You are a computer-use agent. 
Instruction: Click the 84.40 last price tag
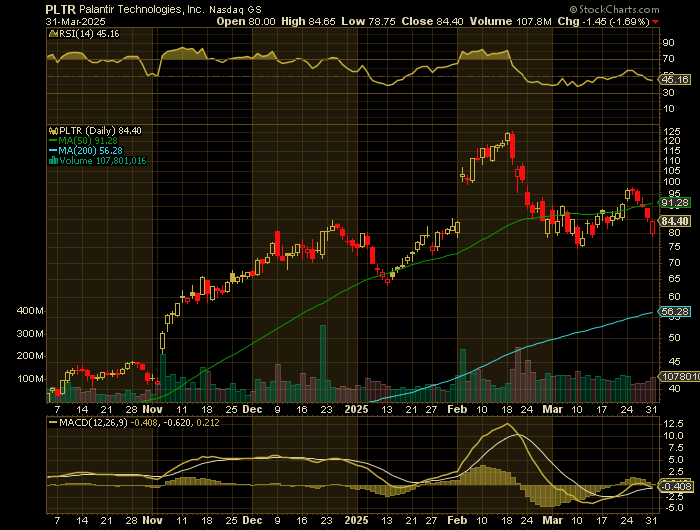click(675, 221)
